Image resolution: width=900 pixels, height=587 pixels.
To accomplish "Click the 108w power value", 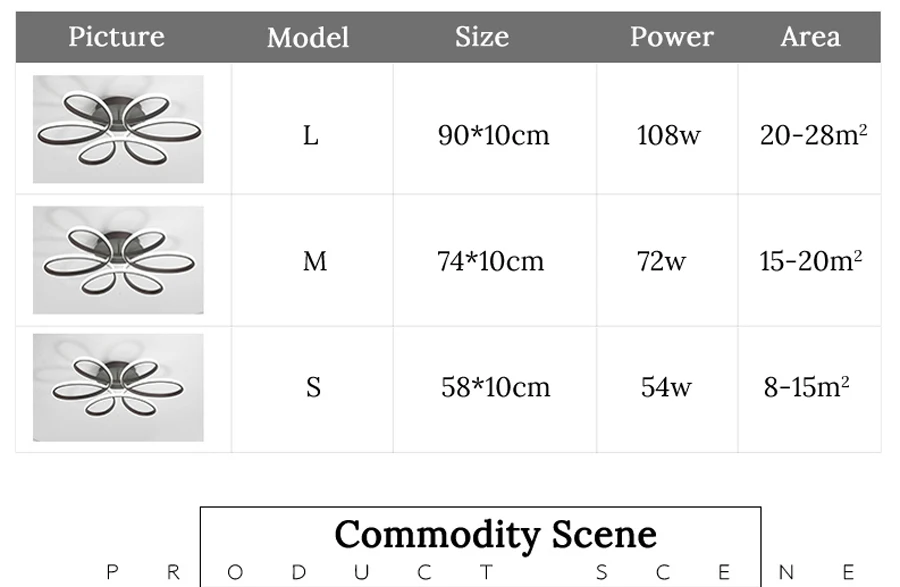I will tap(669, 135).
